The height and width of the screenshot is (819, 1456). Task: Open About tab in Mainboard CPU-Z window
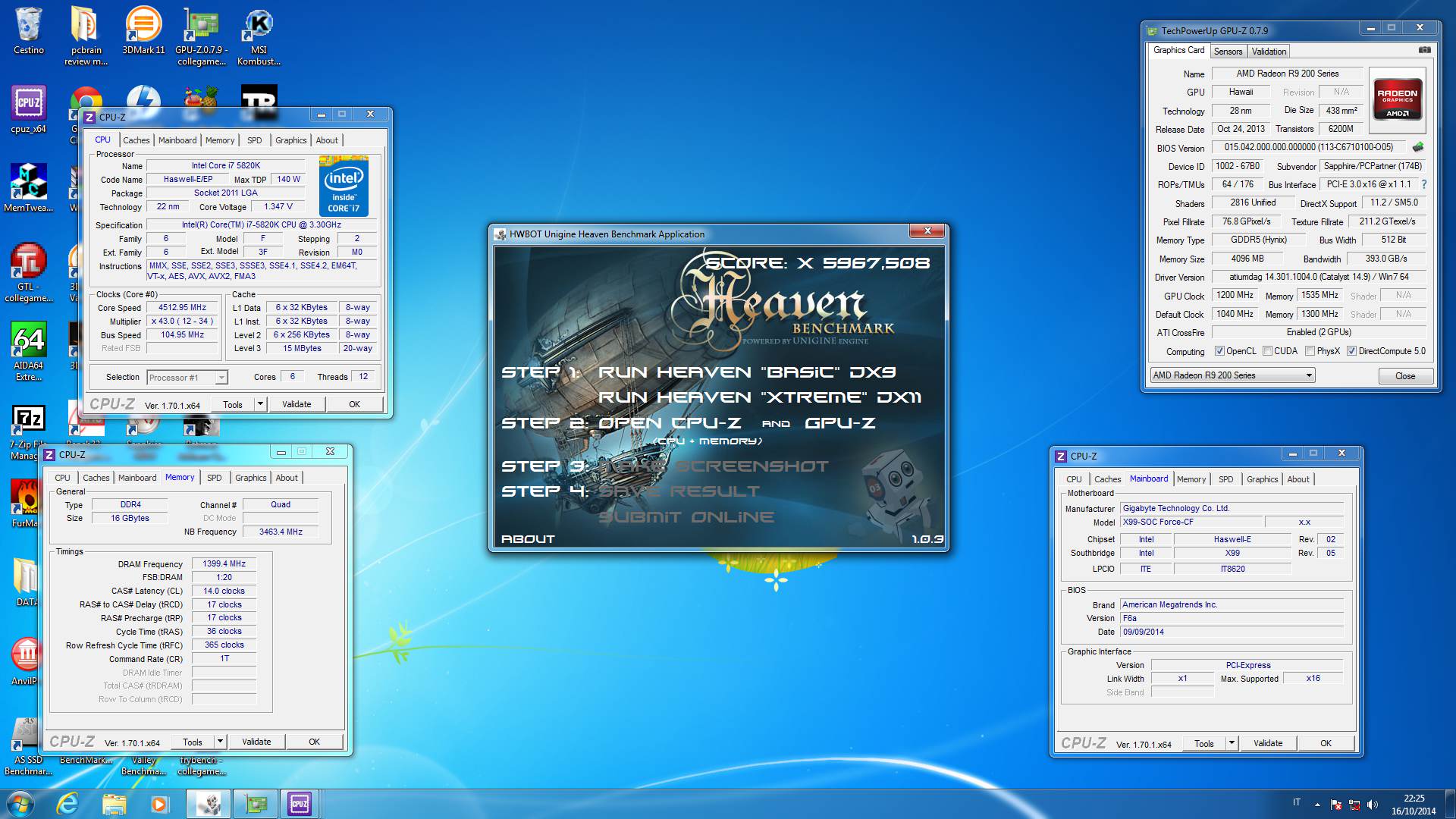click(x=1298, y=479)
